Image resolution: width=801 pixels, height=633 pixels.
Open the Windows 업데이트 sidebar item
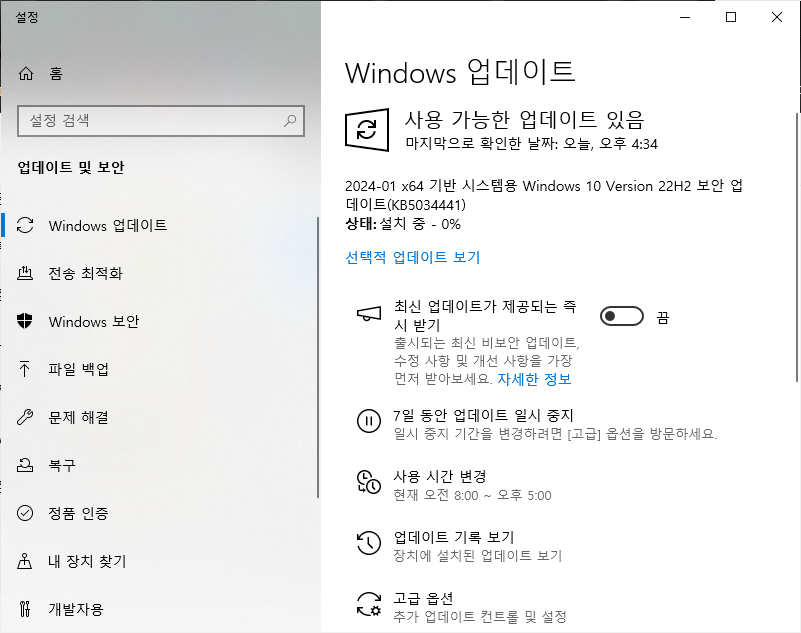[x=159, y=225]
